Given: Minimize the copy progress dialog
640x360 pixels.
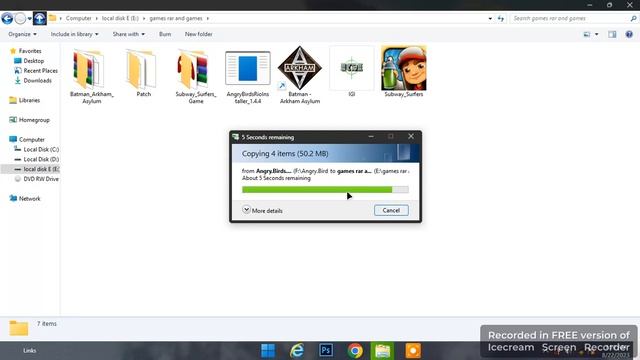Looking at the screenshot, I should 371,137.
